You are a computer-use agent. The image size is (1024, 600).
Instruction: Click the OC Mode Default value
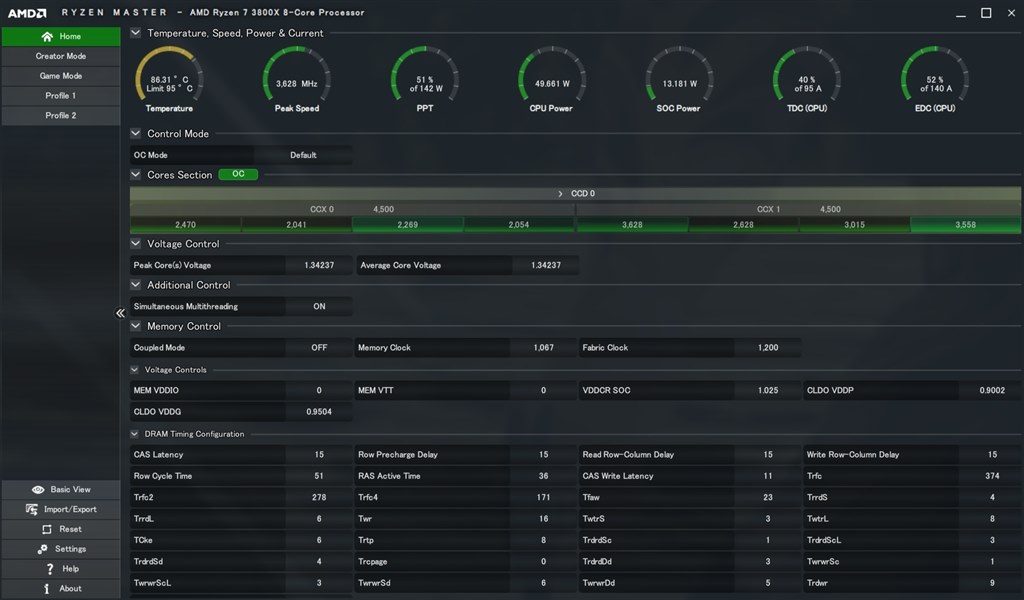click(x=303, y=155)
